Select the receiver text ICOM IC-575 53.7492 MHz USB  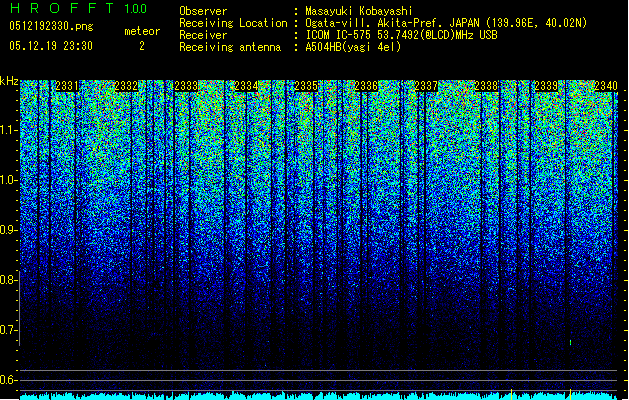point(401,35)
